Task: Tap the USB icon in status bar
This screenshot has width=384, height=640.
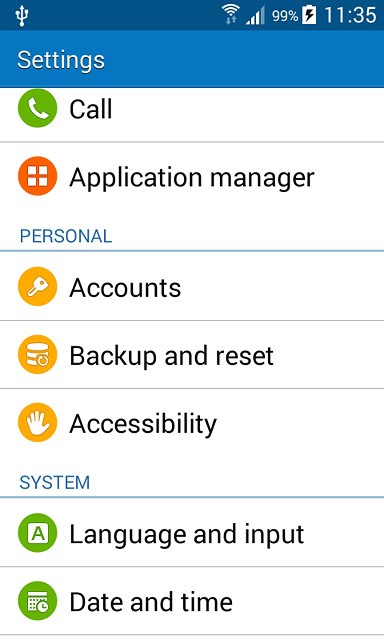Action: pos(22,16)
